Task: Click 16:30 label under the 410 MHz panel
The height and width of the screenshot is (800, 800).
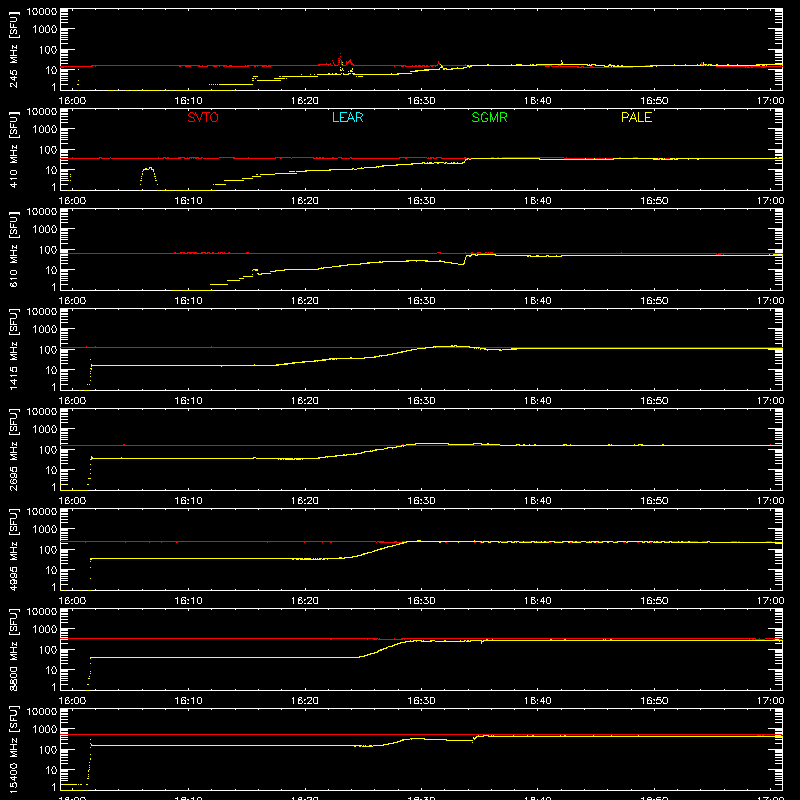Action: click(x=421, y=201)
